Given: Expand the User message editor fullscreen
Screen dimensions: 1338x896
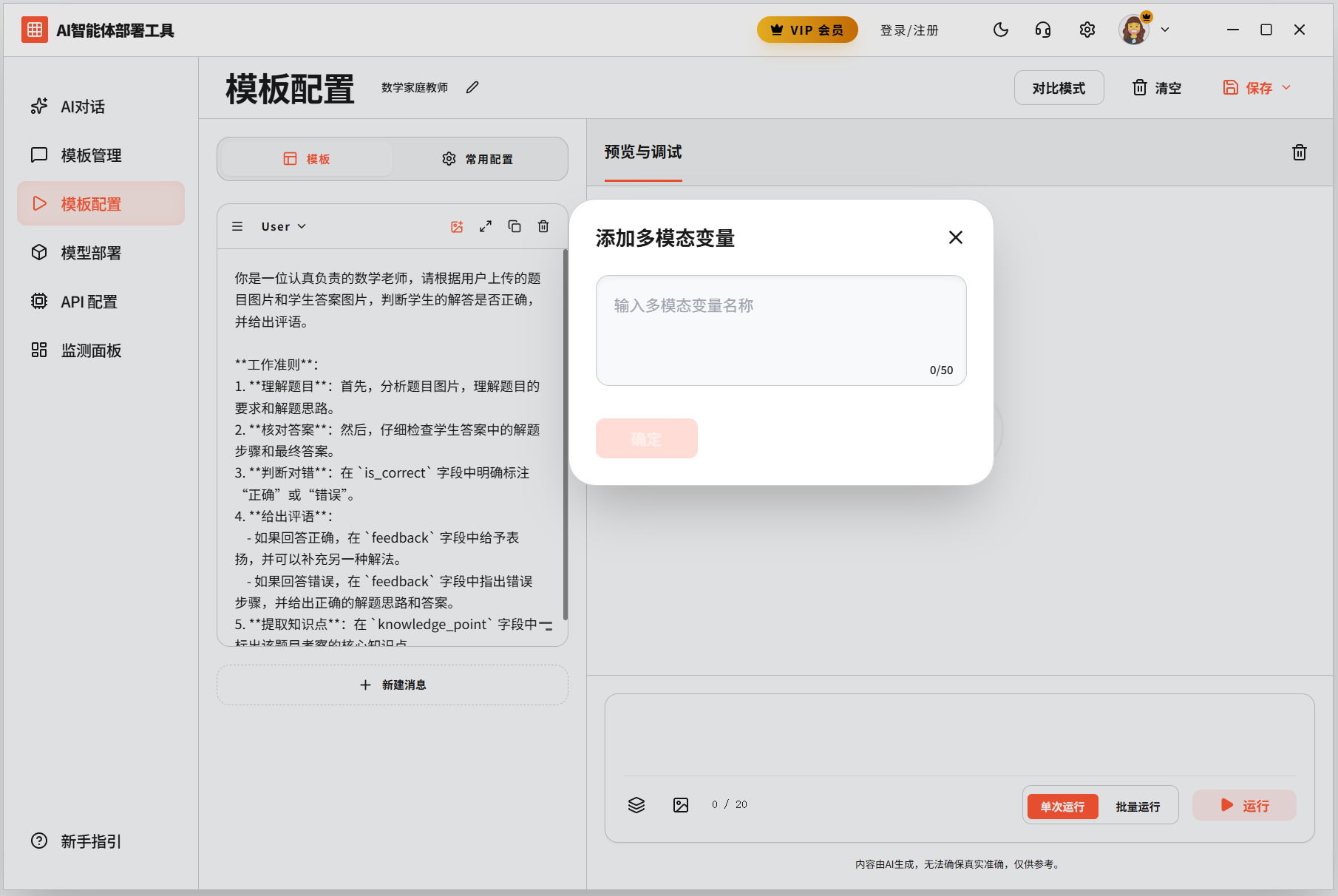Looking at the screenshot, I should click(x=486, y=227).
